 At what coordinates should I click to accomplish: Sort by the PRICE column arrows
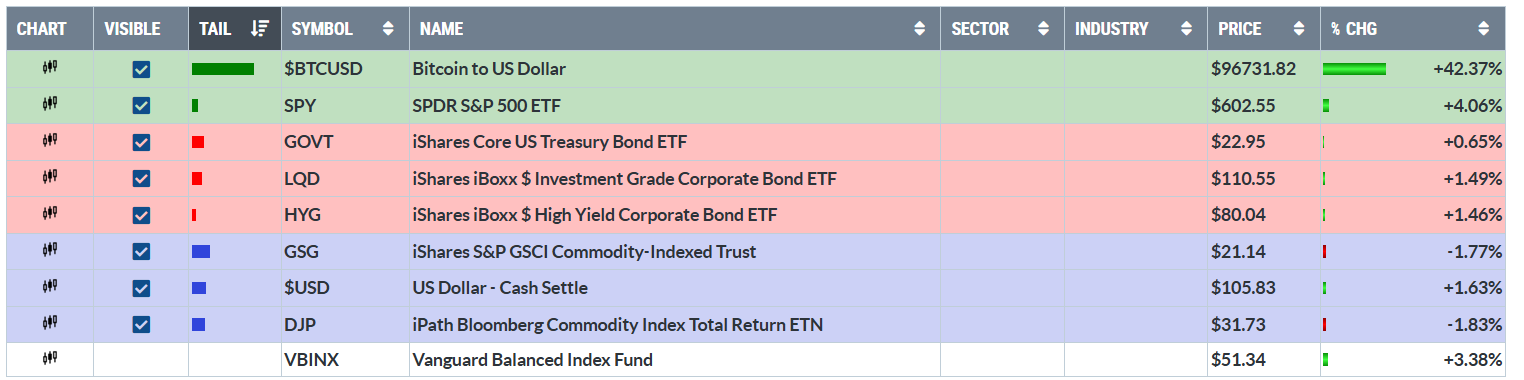(x=1299, y=29)
